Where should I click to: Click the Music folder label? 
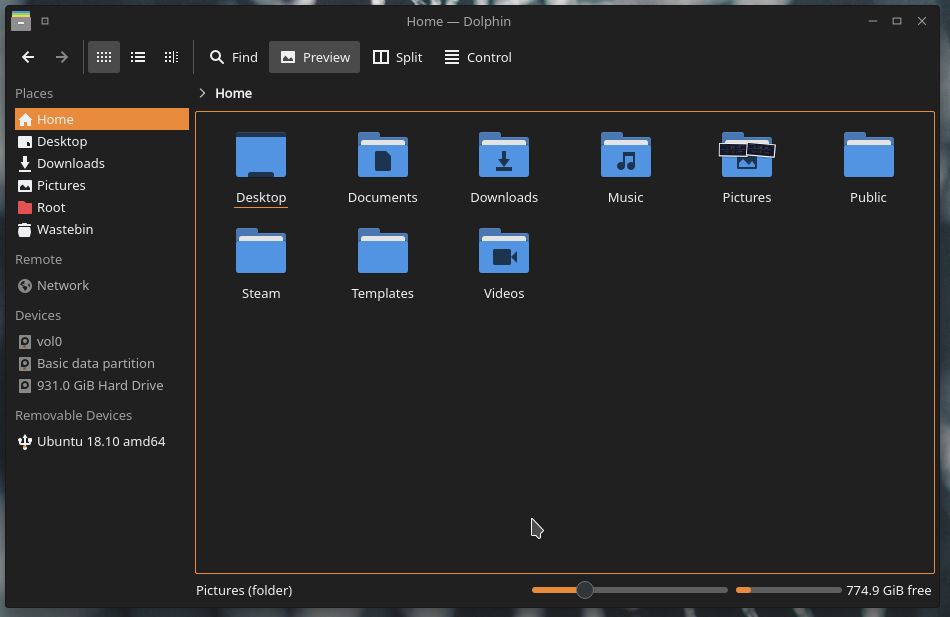click(x=625, y=198)
